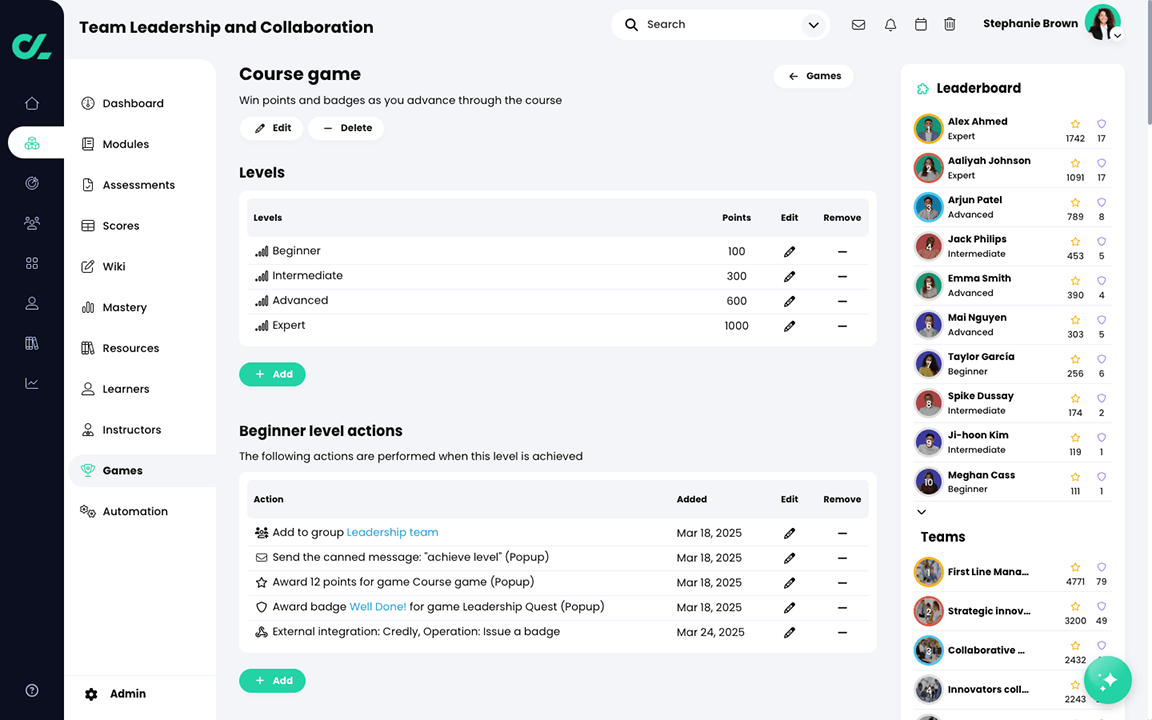Type in the Search field

point(720,25)
